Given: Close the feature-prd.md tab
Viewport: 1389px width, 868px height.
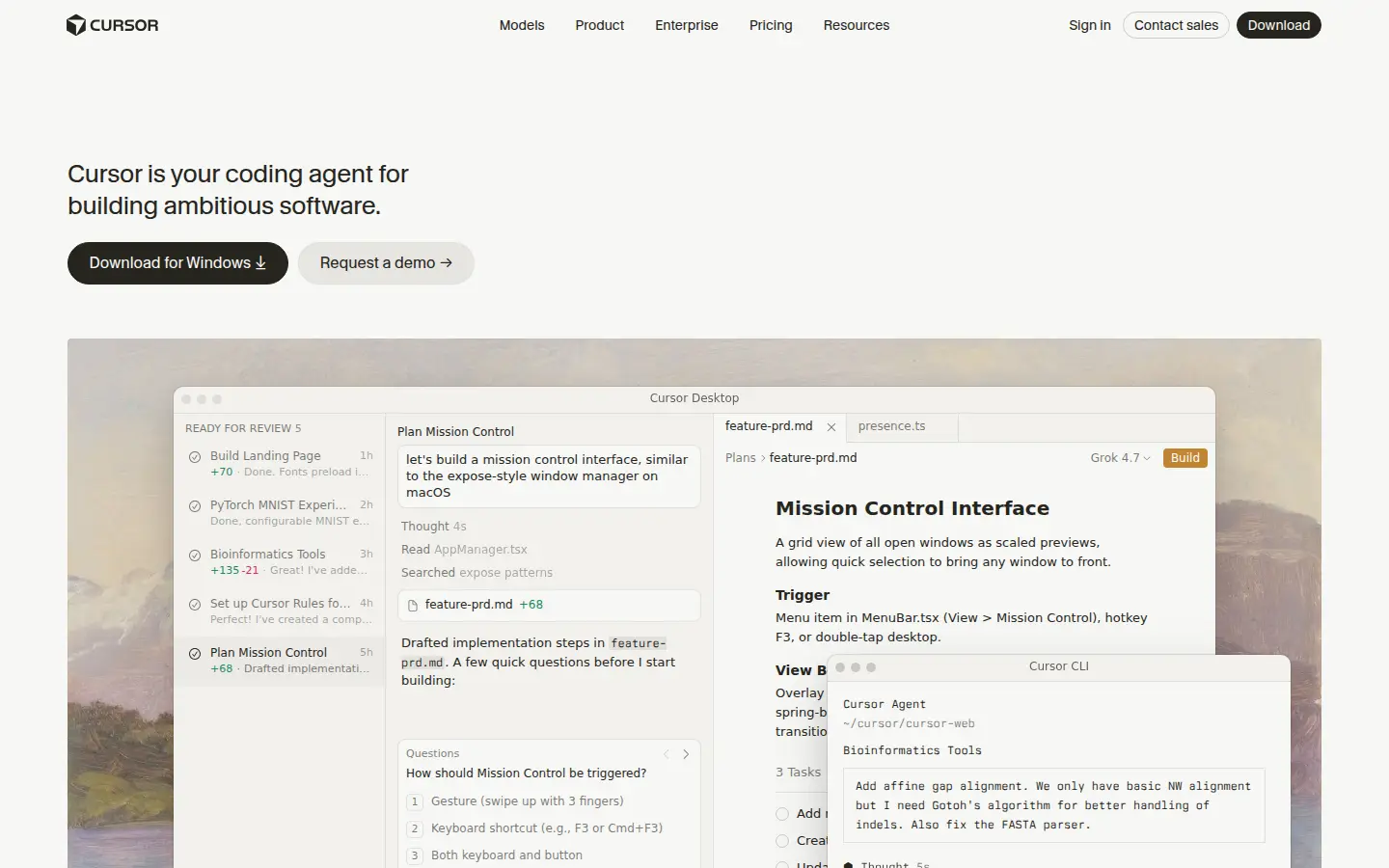Looking at the screenshot, I should 831,427.
